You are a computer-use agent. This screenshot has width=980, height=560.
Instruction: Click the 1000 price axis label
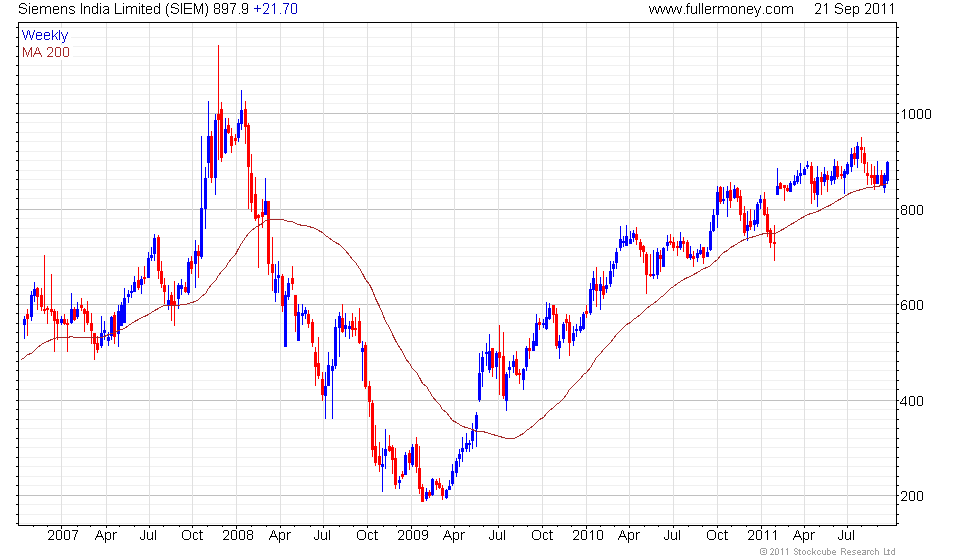point(916,114)
